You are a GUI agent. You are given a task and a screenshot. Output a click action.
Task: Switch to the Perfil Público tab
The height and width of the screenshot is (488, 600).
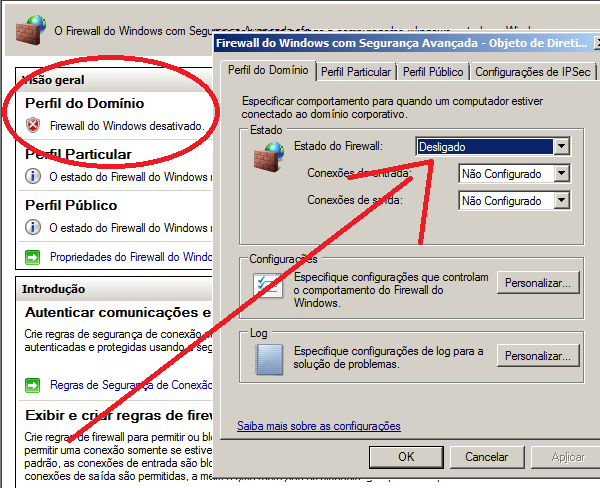click(x=433, y=72)
